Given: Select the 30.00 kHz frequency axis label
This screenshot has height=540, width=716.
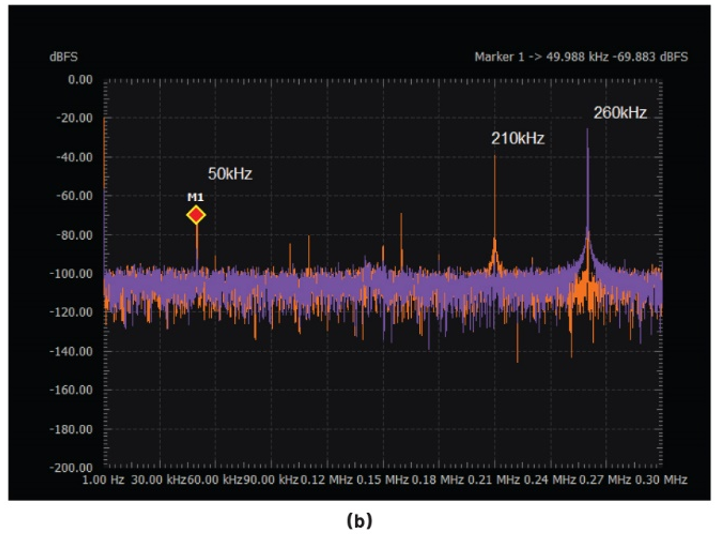Looking at the screenshot, I should pos(159,481).
